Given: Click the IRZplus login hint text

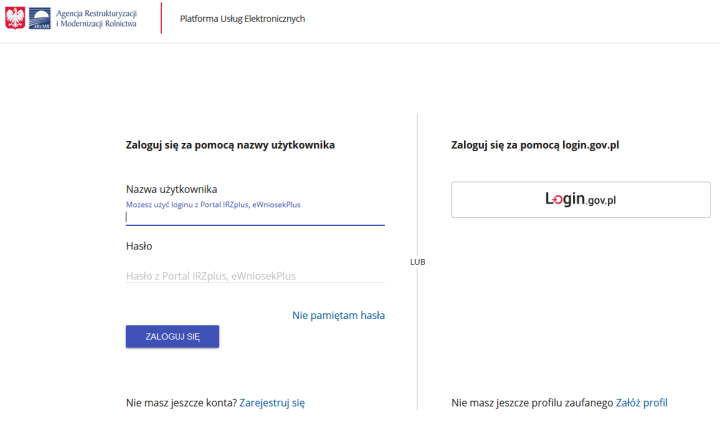Looking at the screenshot, I should click(212, 204).
